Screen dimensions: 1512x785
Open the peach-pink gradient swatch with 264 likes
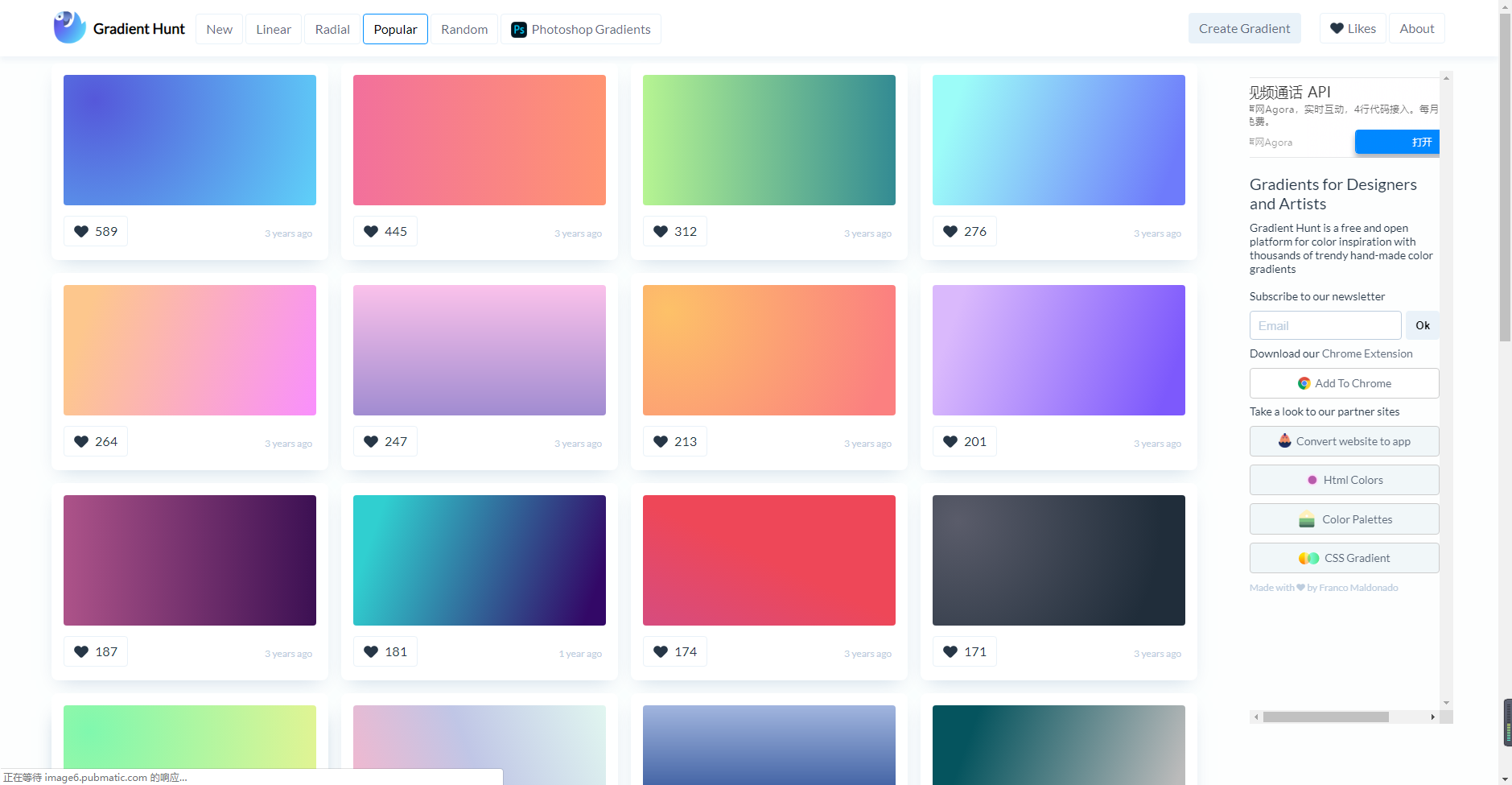[190, 350]
